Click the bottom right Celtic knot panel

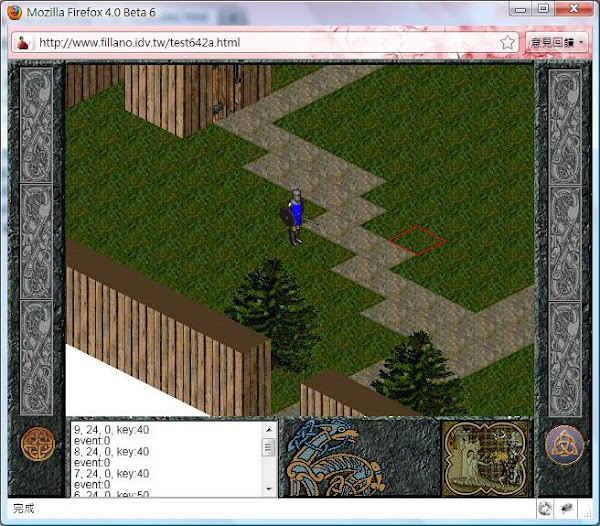[565, 360]
